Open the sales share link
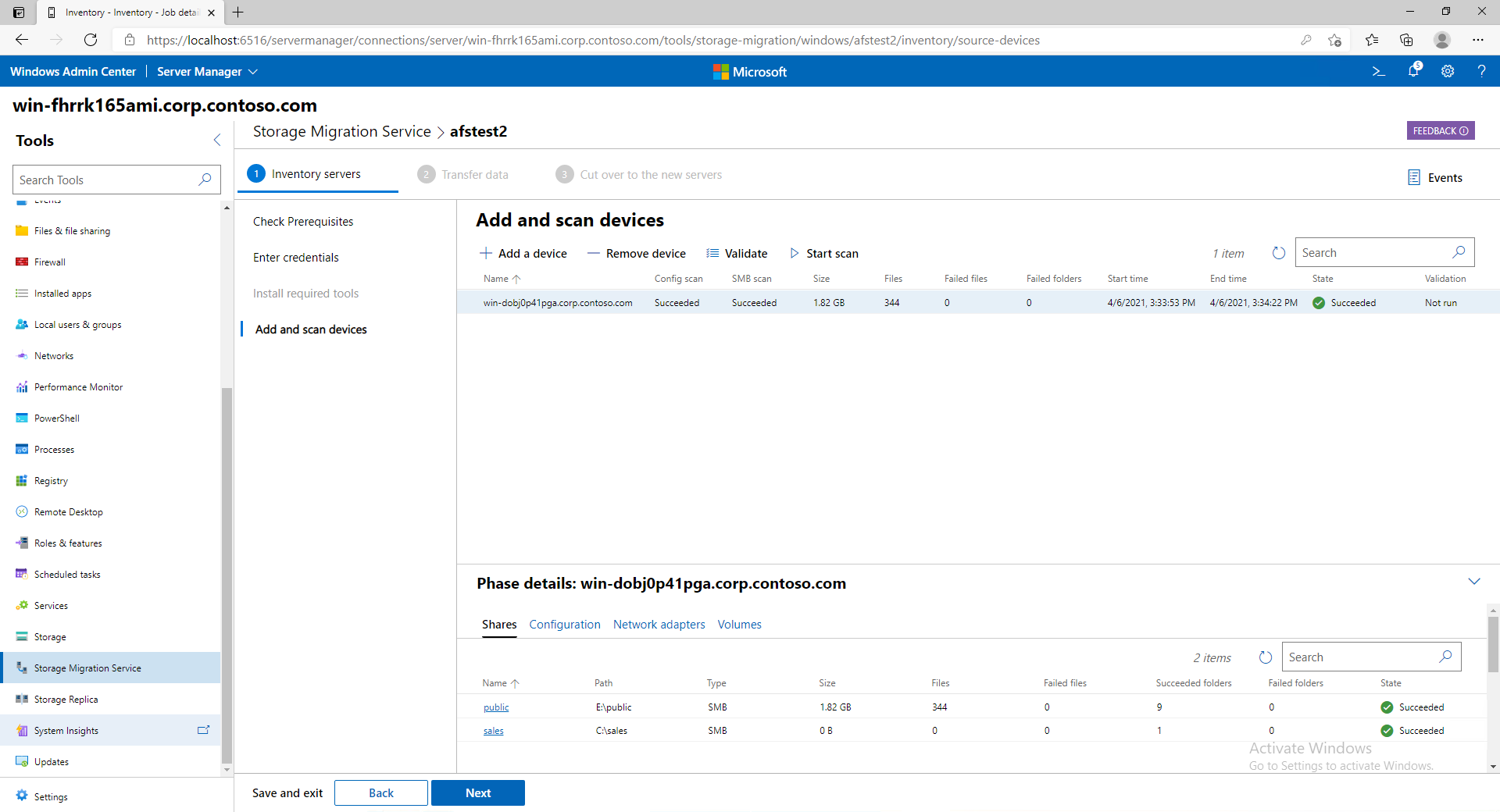This screenshot has width=1500, height=812. 493,730
